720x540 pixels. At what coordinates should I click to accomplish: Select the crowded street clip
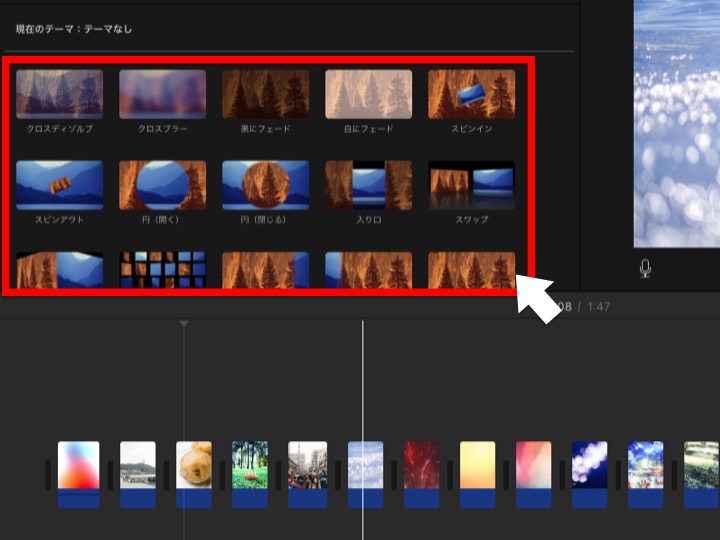(308, 475)
